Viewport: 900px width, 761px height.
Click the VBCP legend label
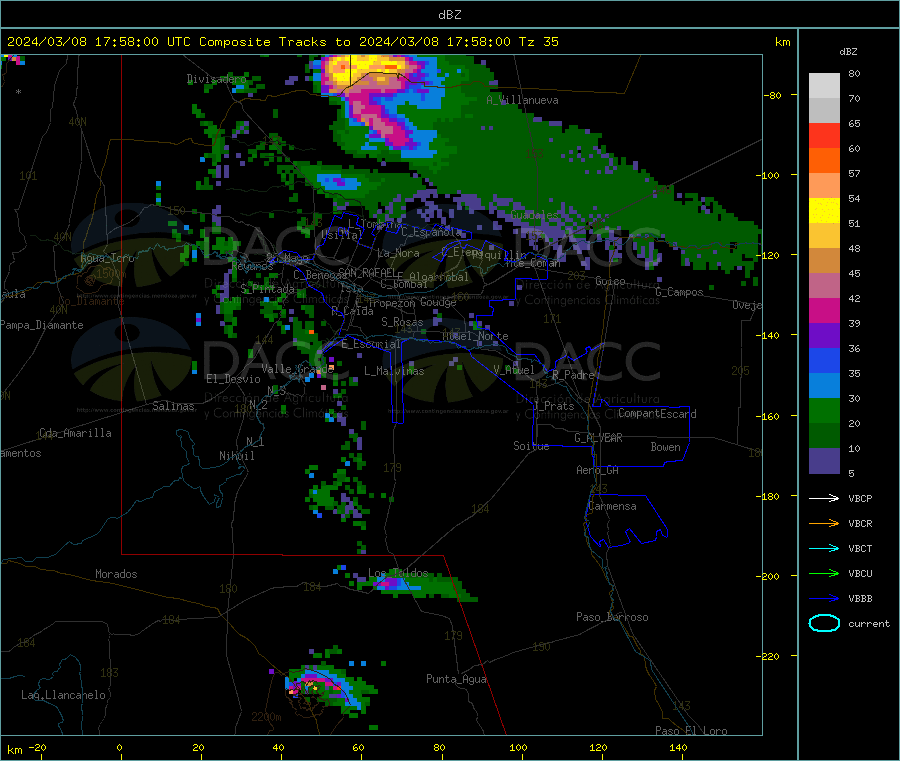[x=860, y=498]
